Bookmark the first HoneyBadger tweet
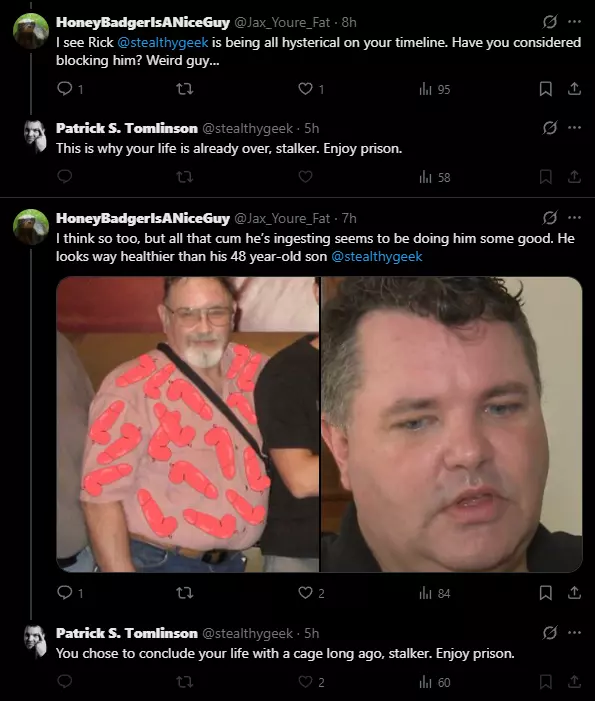The width and height of the screenshot is (595, 701). pos(545,89)
